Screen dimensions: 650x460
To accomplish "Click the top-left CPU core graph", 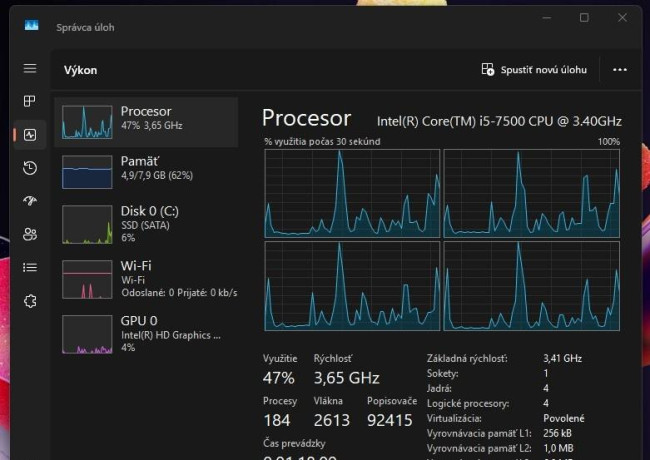I will [x=352, y=194].
